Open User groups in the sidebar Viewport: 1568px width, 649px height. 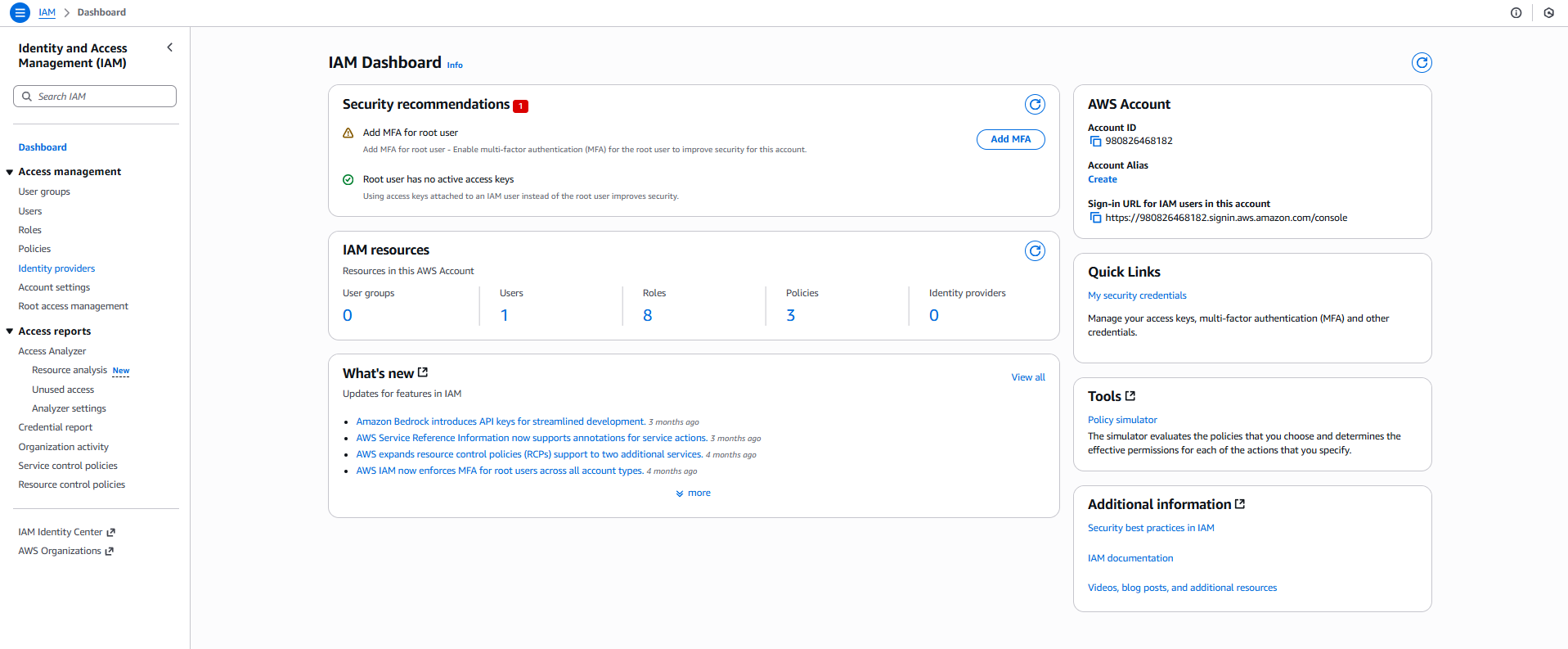point(44,192)
